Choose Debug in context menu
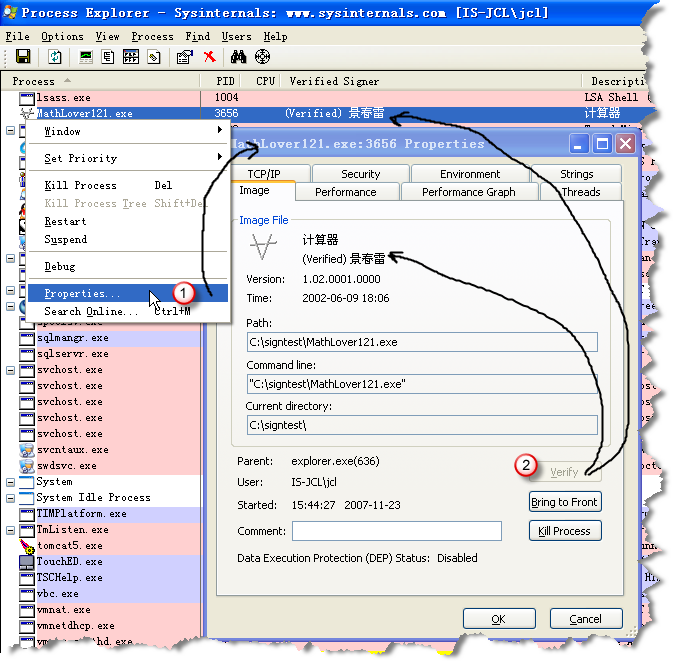 coord(127,267)
